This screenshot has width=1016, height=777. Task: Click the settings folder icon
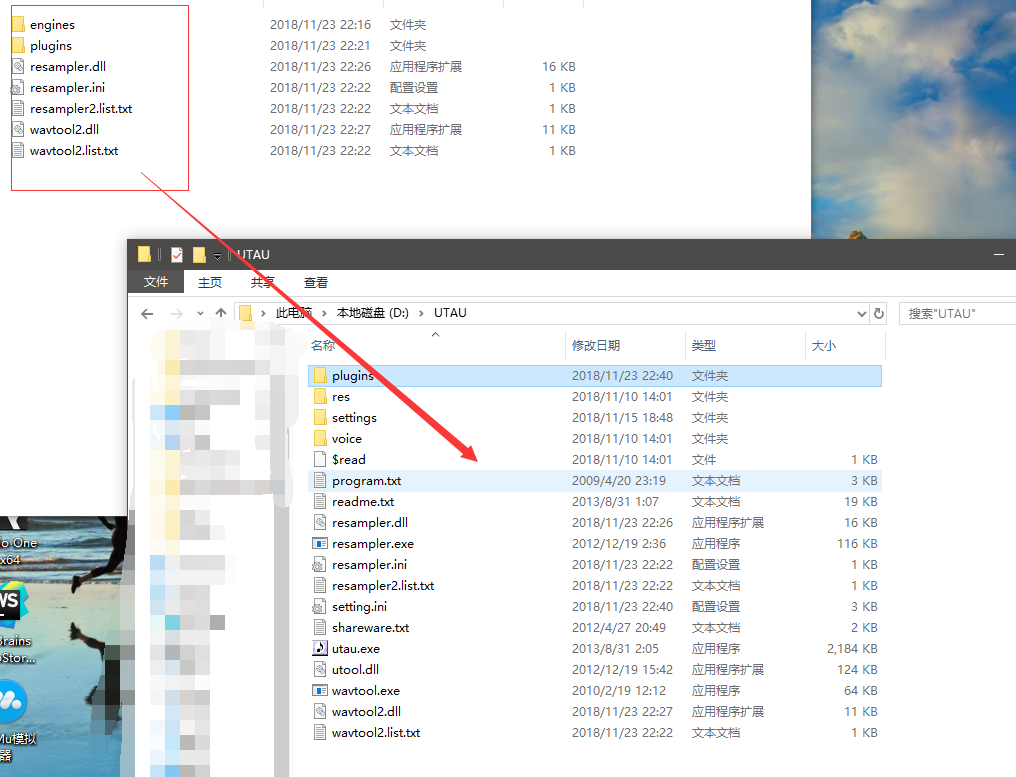point(319,418)
